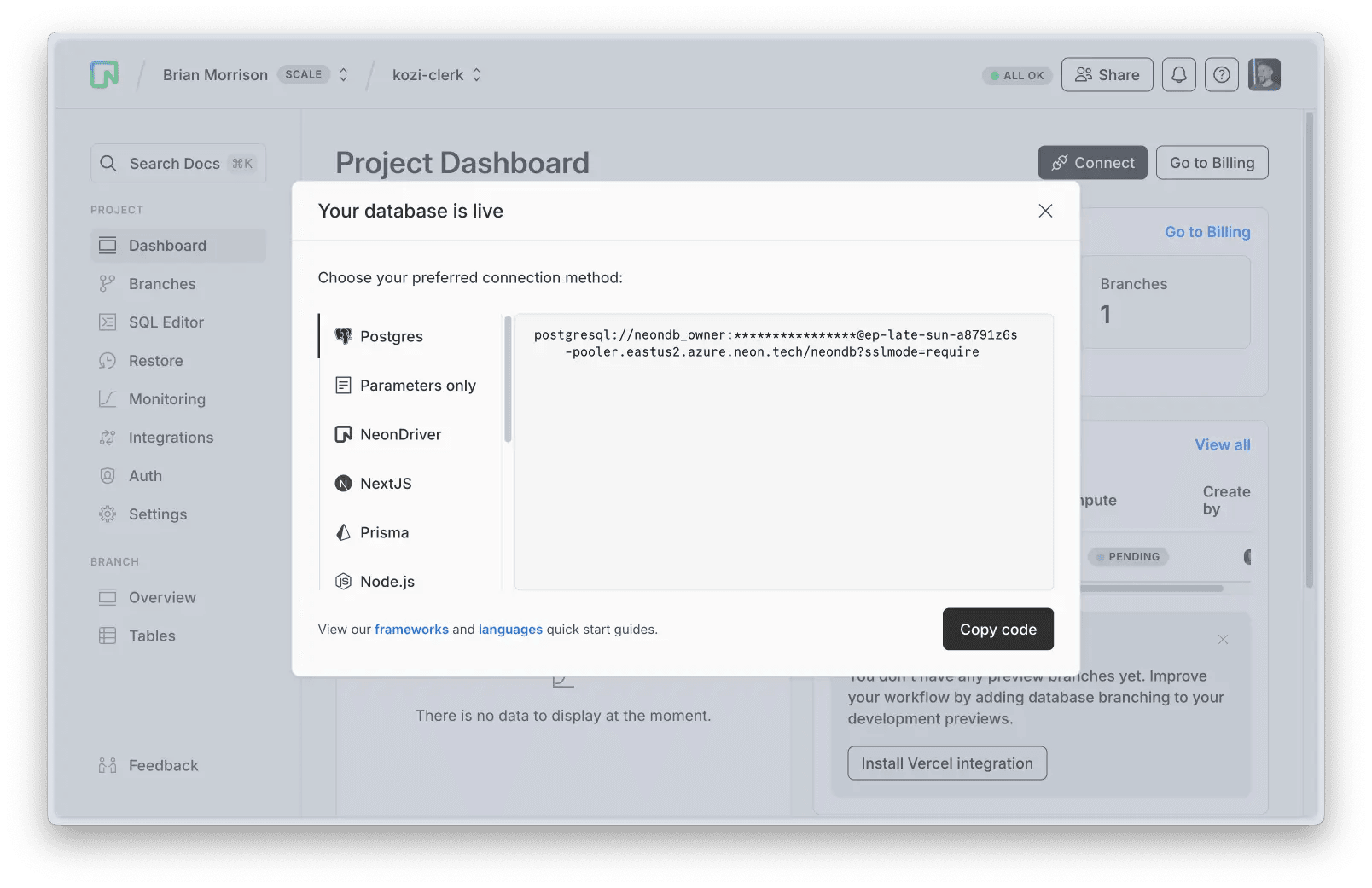Image resolution: width=1372 pixels, height=888 pixels.
Task: Choose the Node.js icon option
Action: pos(343,582)
